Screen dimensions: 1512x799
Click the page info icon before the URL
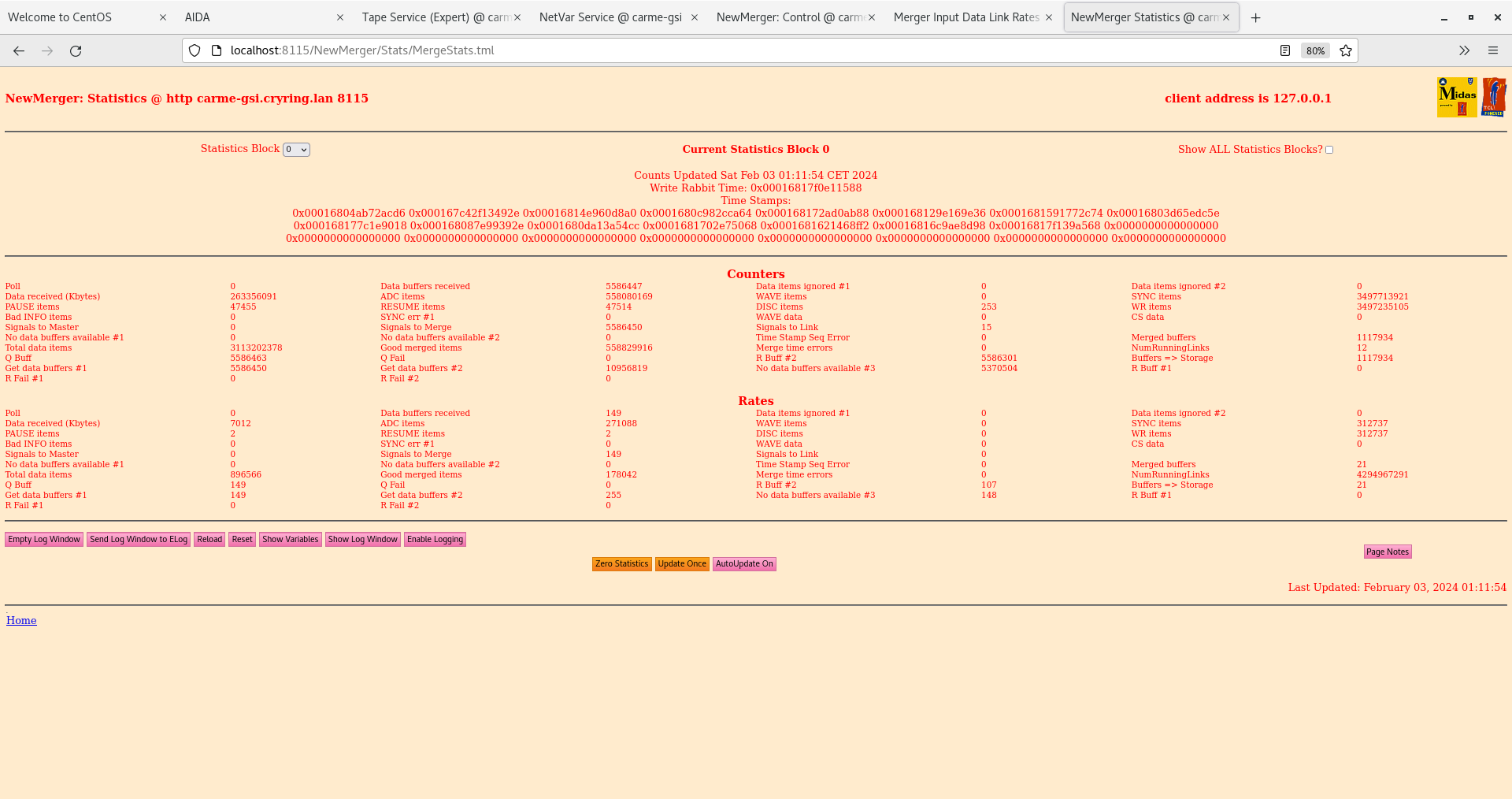click(x=217, y=50)
